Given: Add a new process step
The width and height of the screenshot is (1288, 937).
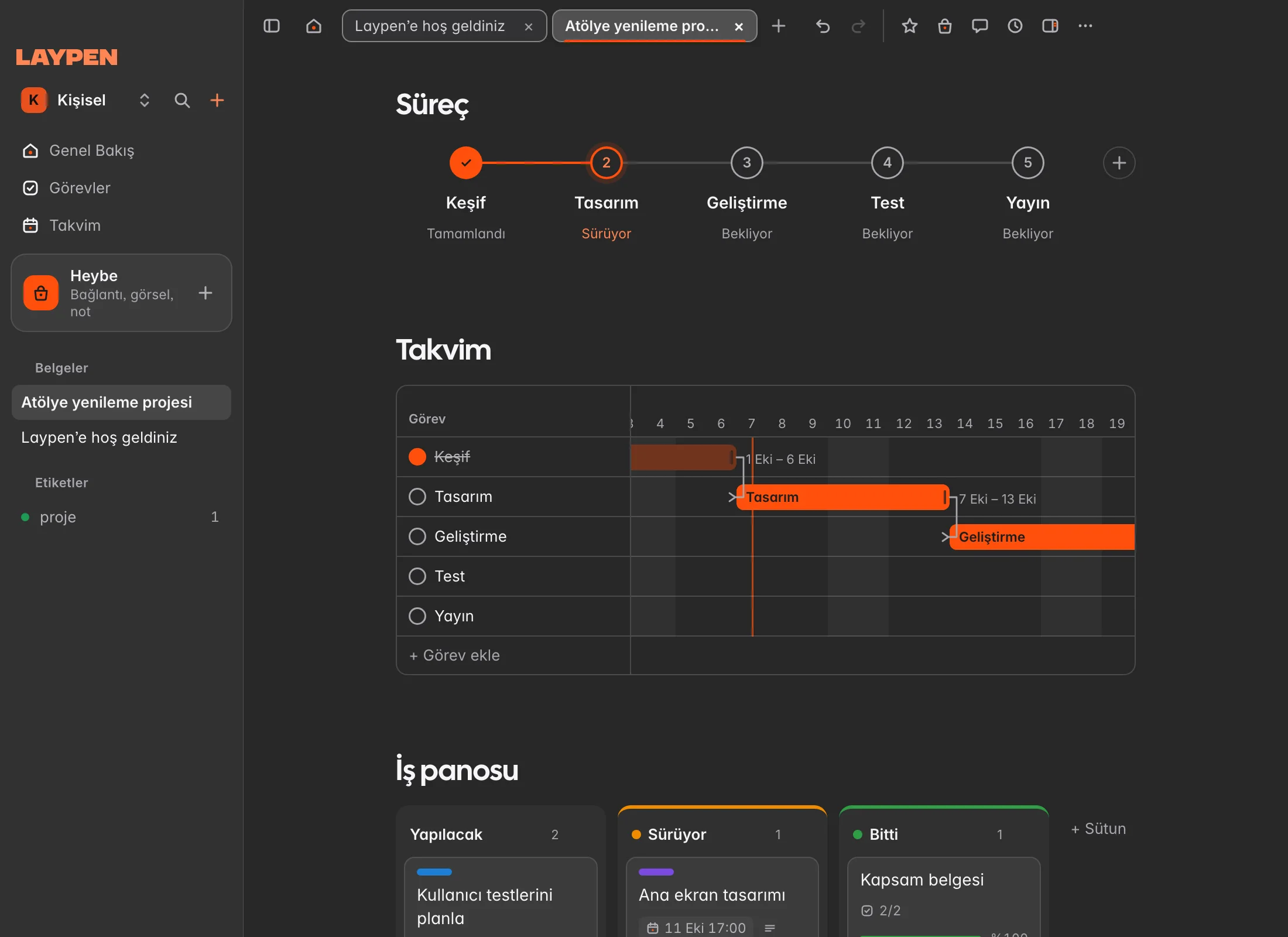Looking at the screenshot, I should 1119,163.
